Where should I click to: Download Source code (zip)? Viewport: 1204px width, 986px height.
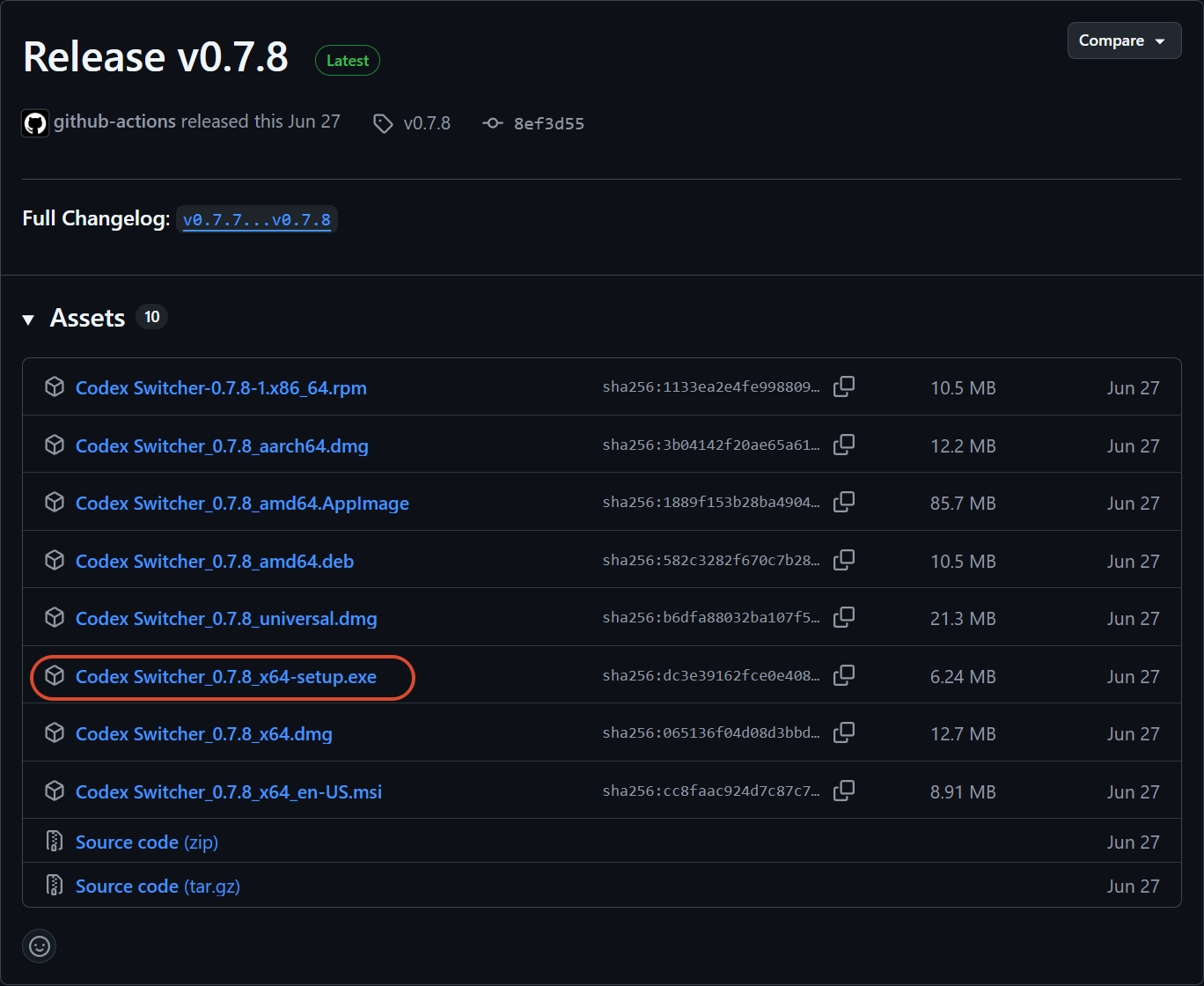[x=147, y=843]
